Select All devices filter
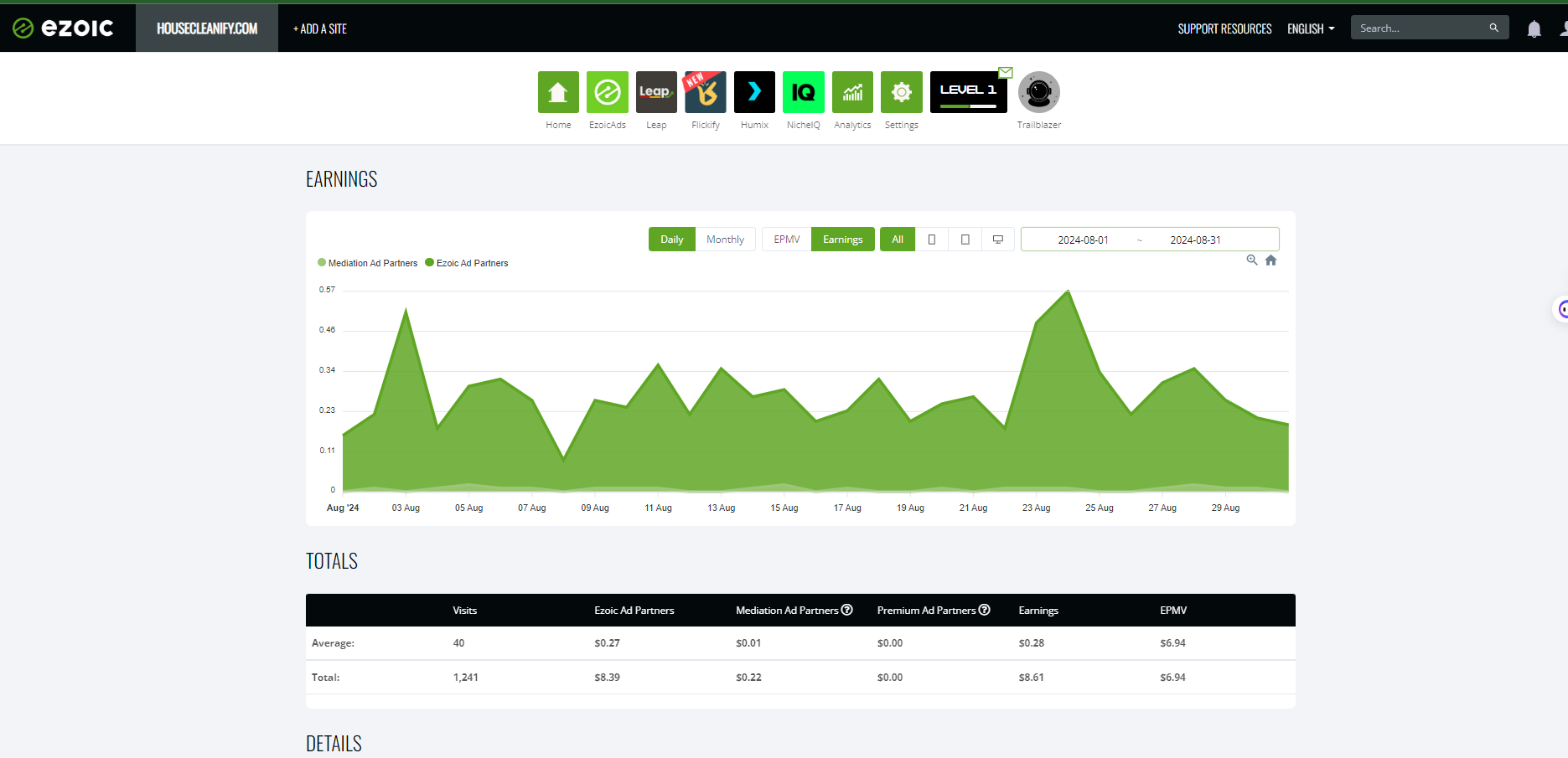 [x=898, y=240]
